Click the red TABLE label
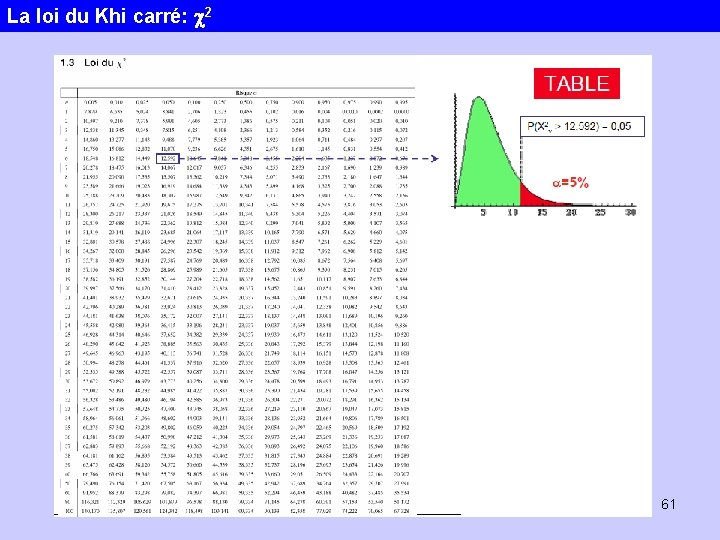The height and width of the screenshot is (540, 720). pos(577,84)
